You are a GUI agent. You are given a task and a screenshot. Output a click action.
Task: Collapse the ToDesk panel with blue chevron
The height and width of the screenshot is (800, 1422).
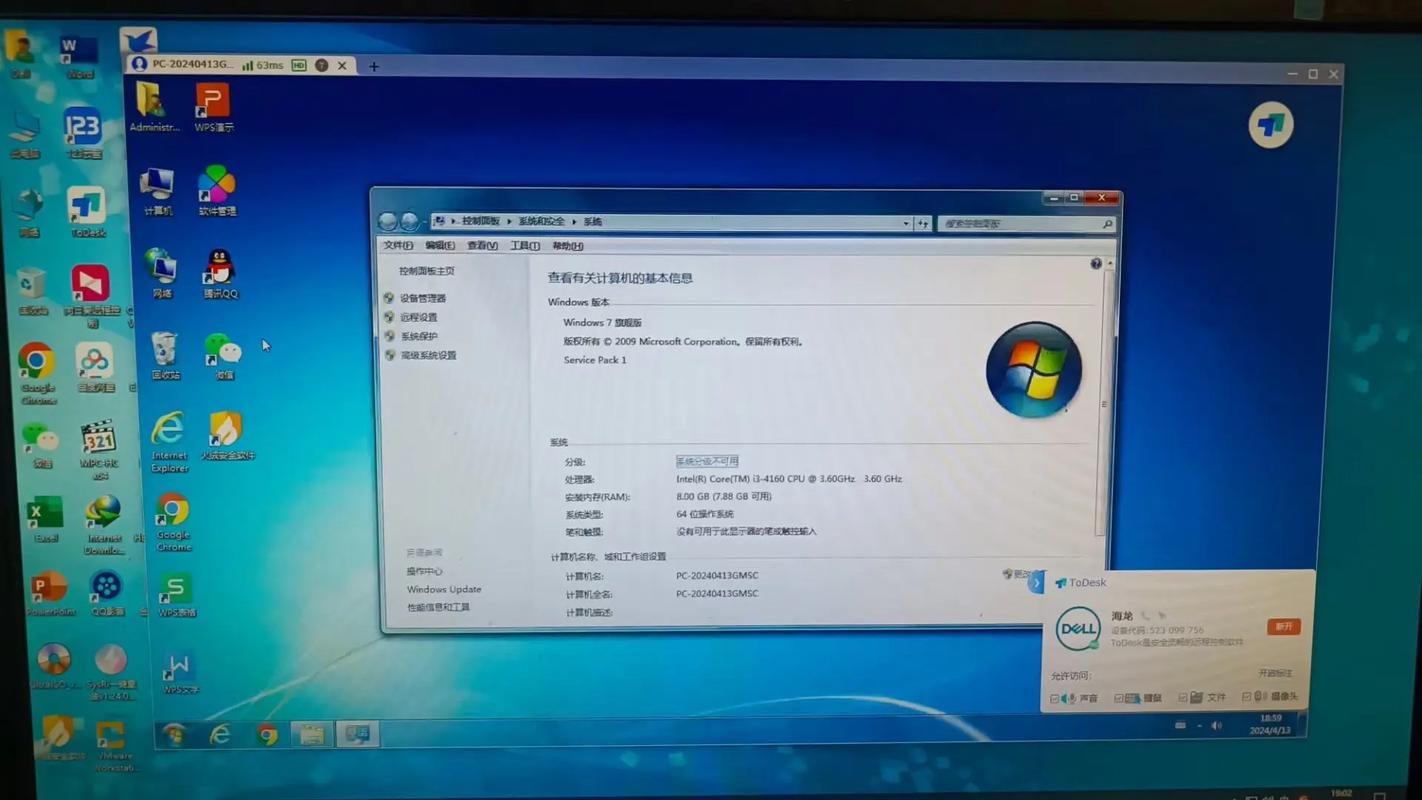1036,582
